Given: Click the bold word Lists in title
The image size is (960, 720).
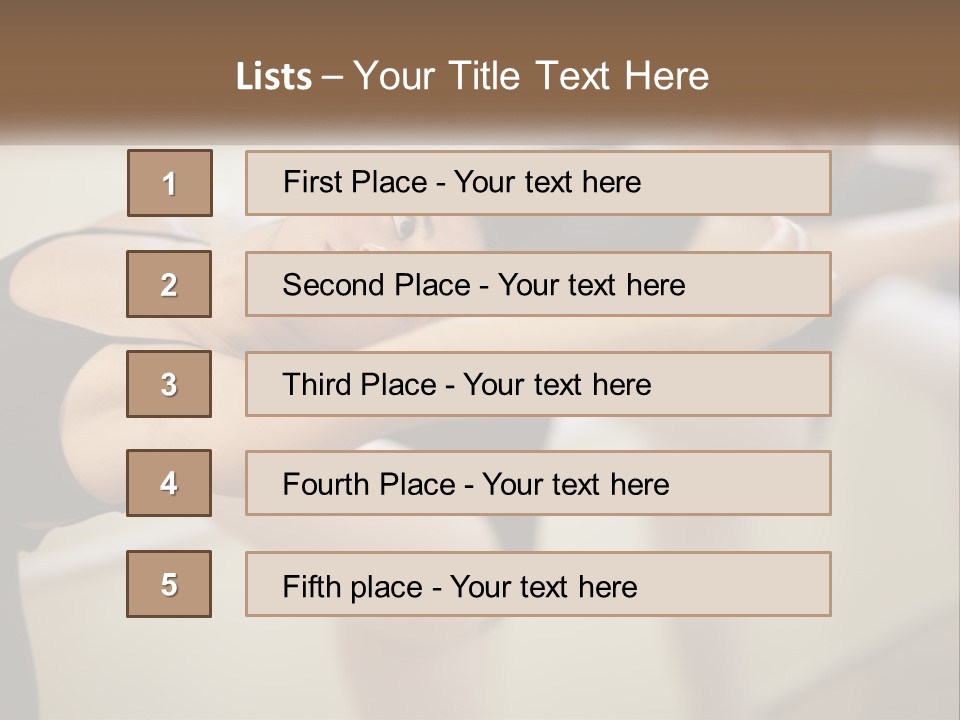Looking at the screenshot, I should [x=274, y=76].
